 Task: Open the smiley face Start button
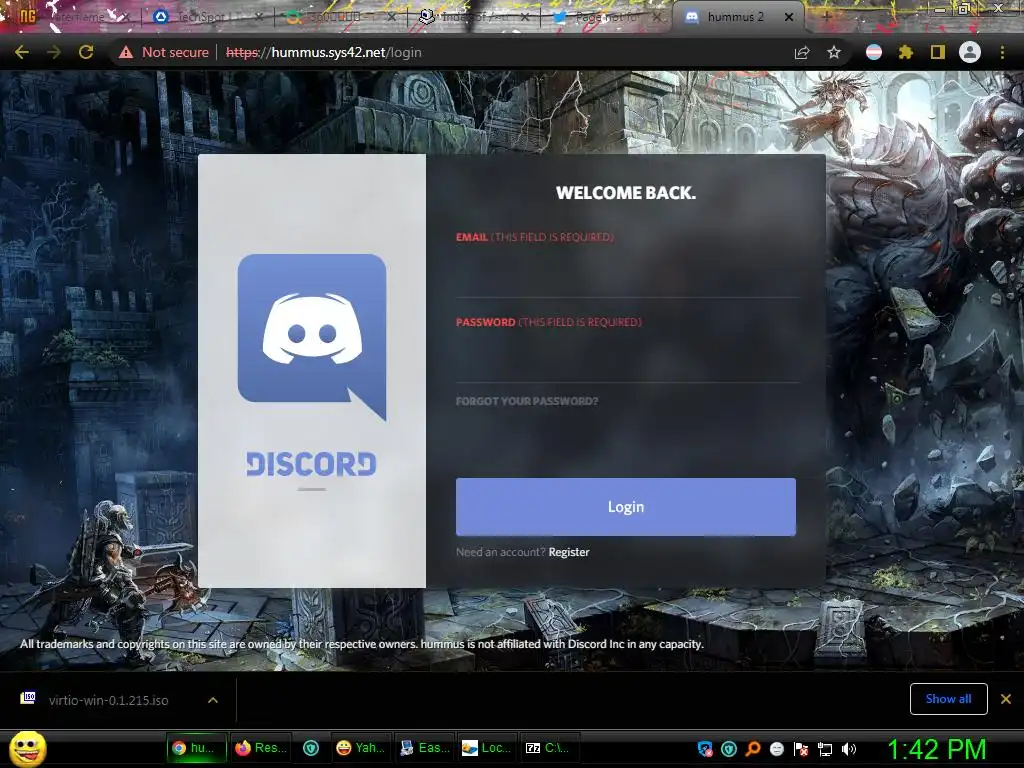(27, 748)
